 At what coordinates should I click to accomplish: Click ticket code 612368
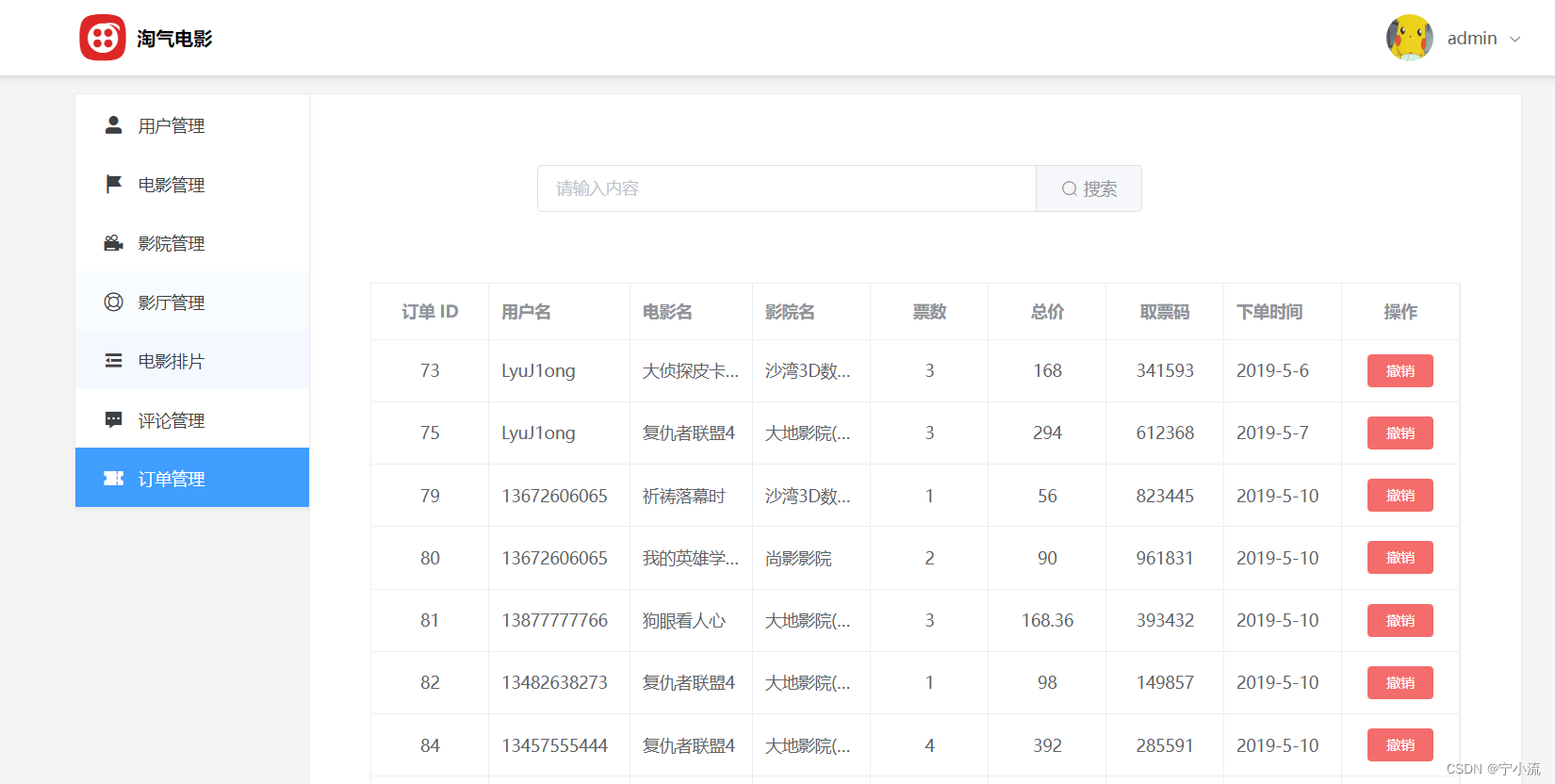coord(1165,433)
